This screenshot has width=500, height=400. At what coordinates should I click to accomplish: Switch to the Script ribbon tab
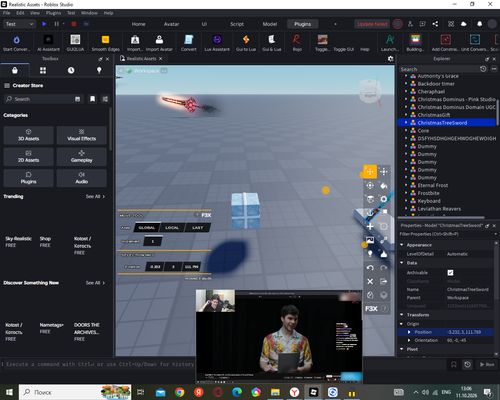pyautogui.click(x=237, y=24)
